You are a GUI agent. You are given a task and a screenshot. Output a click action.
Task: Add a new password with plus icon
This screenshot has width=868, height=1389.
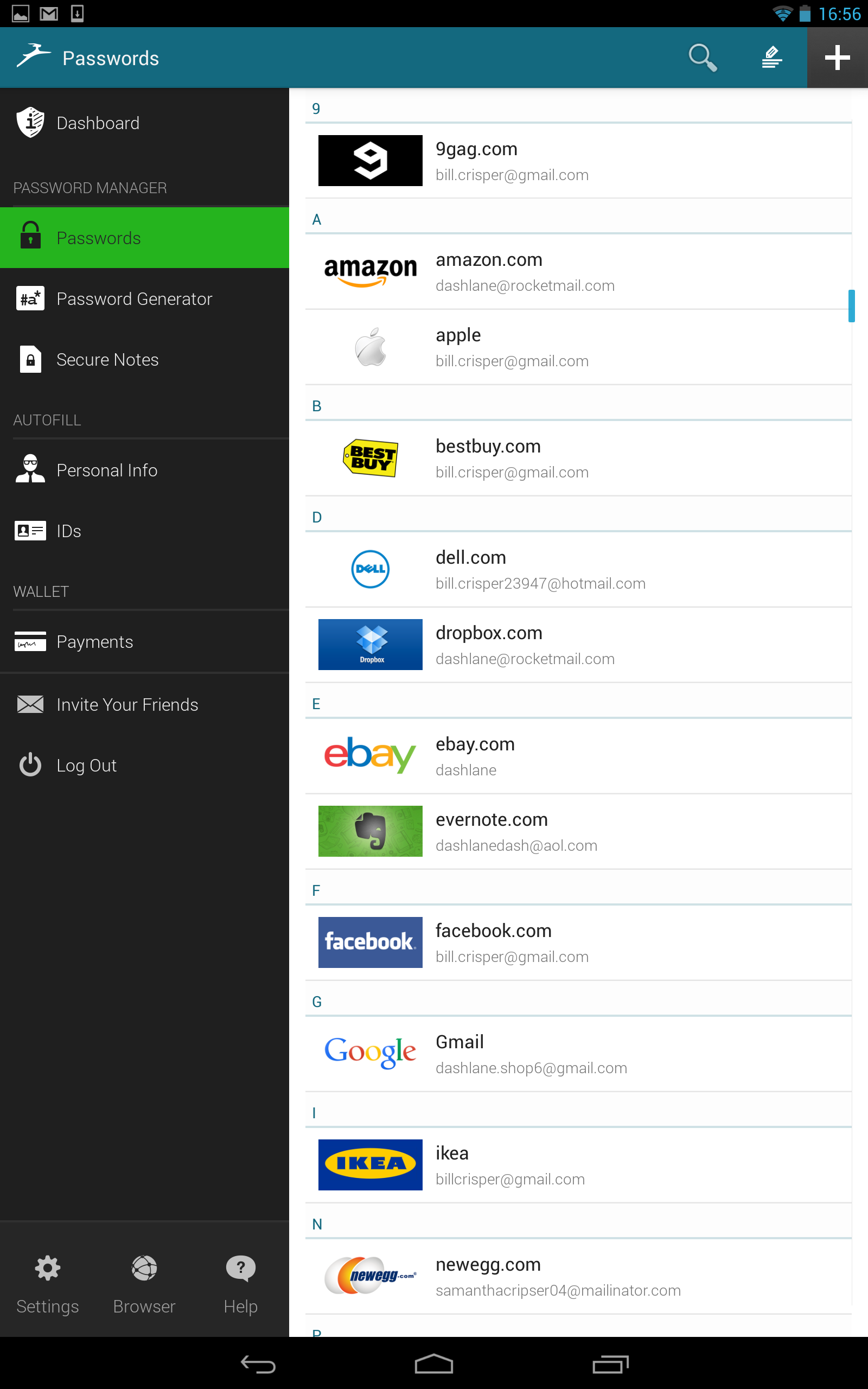[x=837, y=58]
